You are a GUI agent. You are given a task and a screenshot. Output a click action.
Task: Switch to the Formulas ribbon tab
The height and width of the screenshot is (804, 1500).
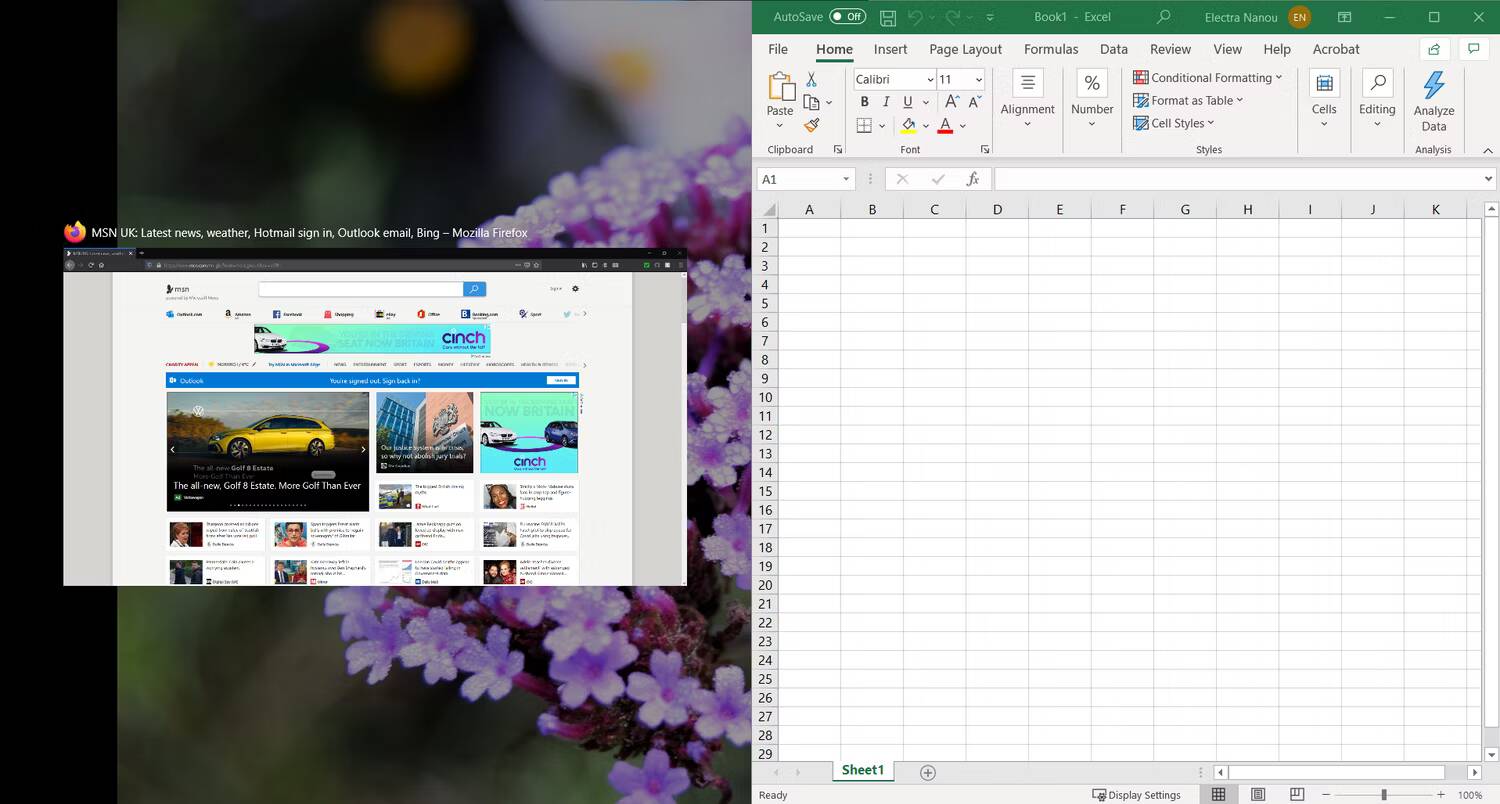(1050, 49)
